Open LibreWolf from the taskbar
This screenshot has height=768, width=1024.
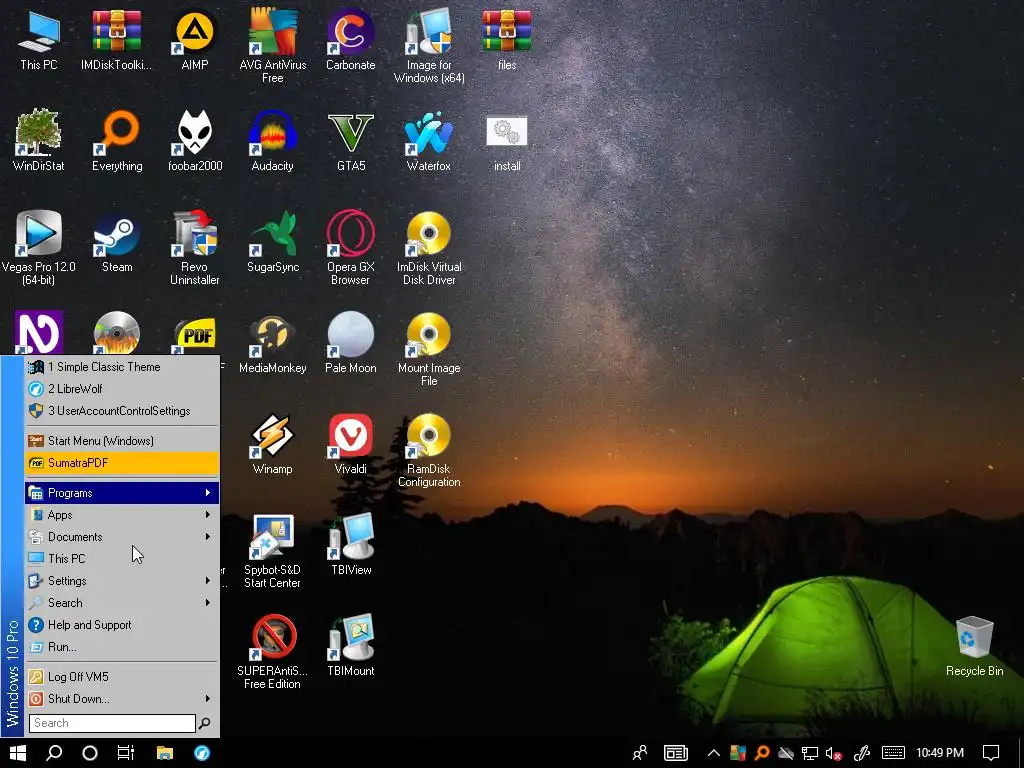pyautogui.click(x=202, y=753)
